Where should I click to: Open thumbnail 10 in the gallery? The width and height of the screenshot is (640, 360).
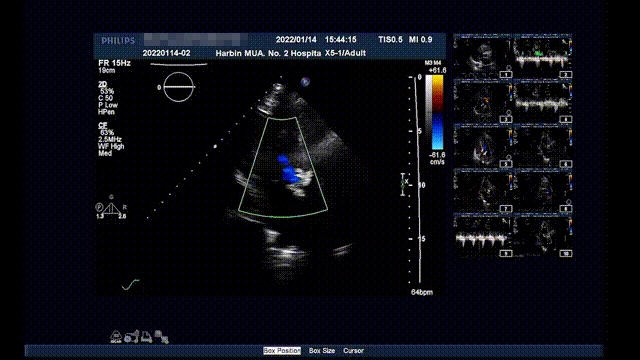[x=543, y=236]
